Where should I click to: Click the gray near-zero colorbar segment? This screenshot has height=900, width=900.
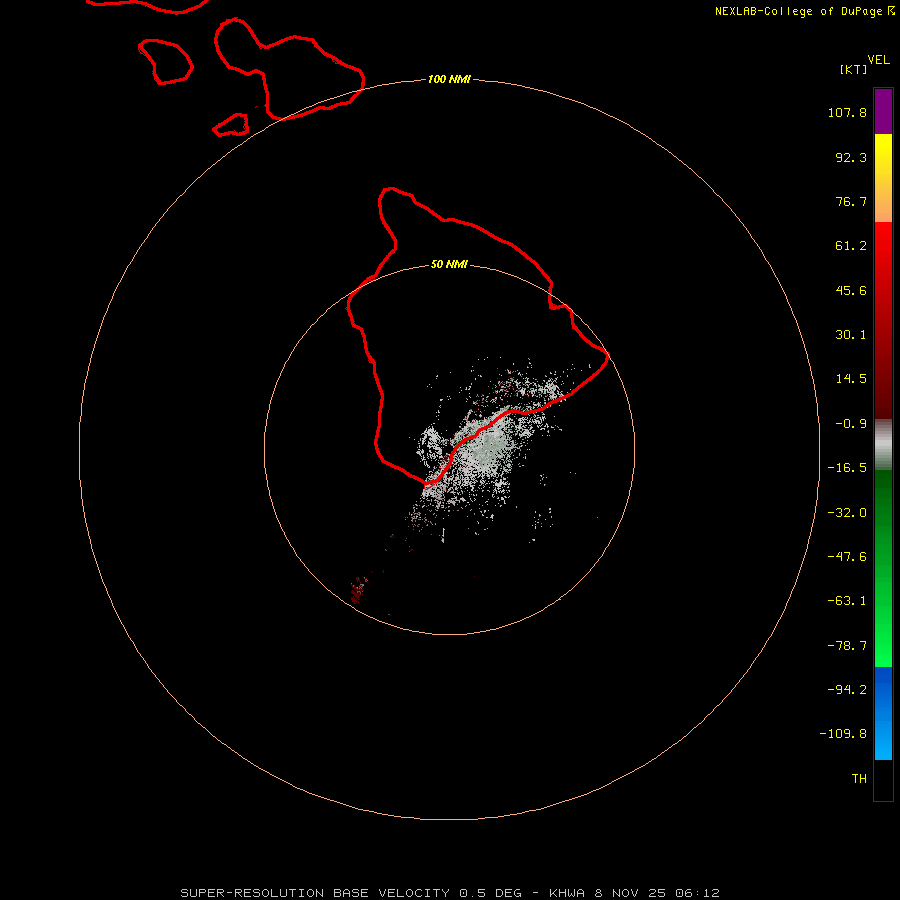tap(883, 445)
